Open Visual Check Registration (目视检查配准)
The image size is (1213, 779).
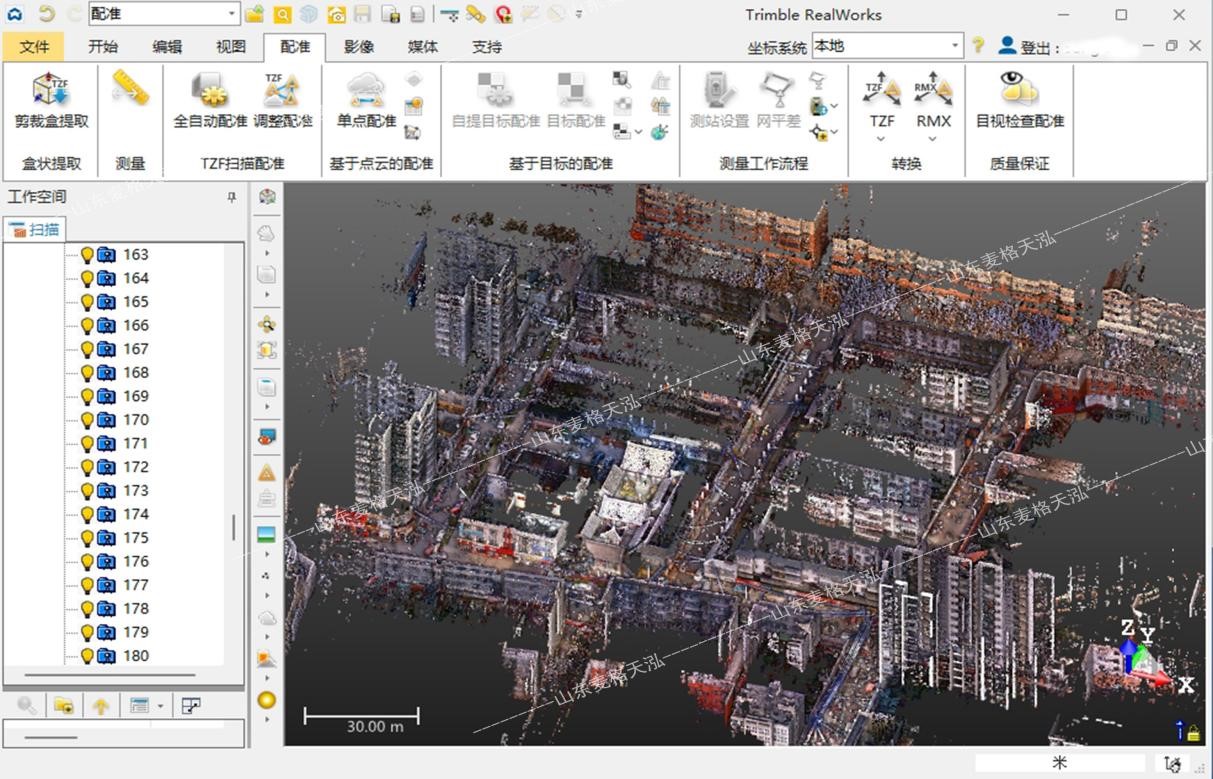click(1019, 100)
